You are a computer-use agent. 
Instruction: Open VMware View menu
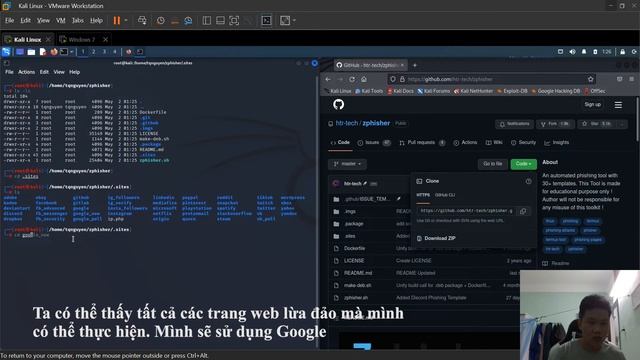pyautogui.click(x=43, y=20)
